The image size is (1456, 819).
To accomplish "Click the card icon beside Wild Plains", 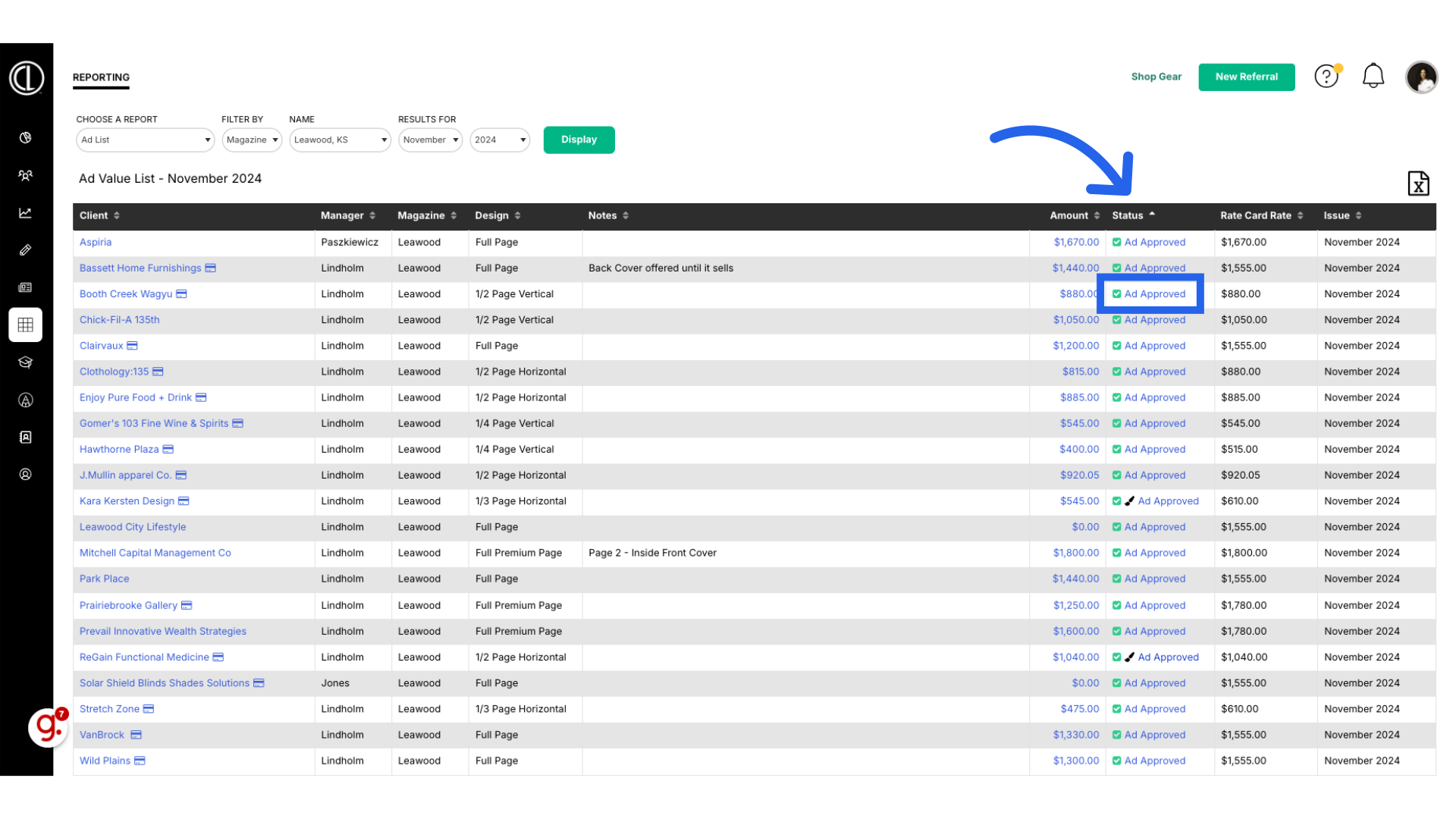I will pos(140,761).
